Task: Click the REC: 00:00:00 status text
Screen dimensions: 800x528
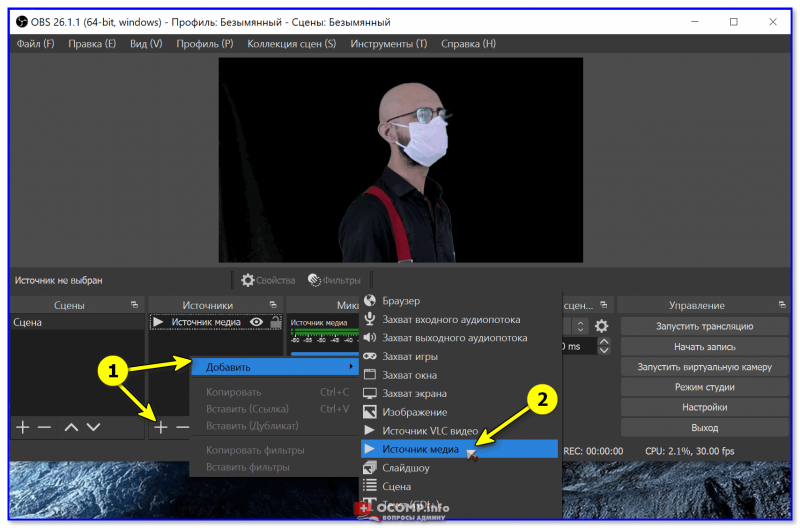Action: [593, 451]
